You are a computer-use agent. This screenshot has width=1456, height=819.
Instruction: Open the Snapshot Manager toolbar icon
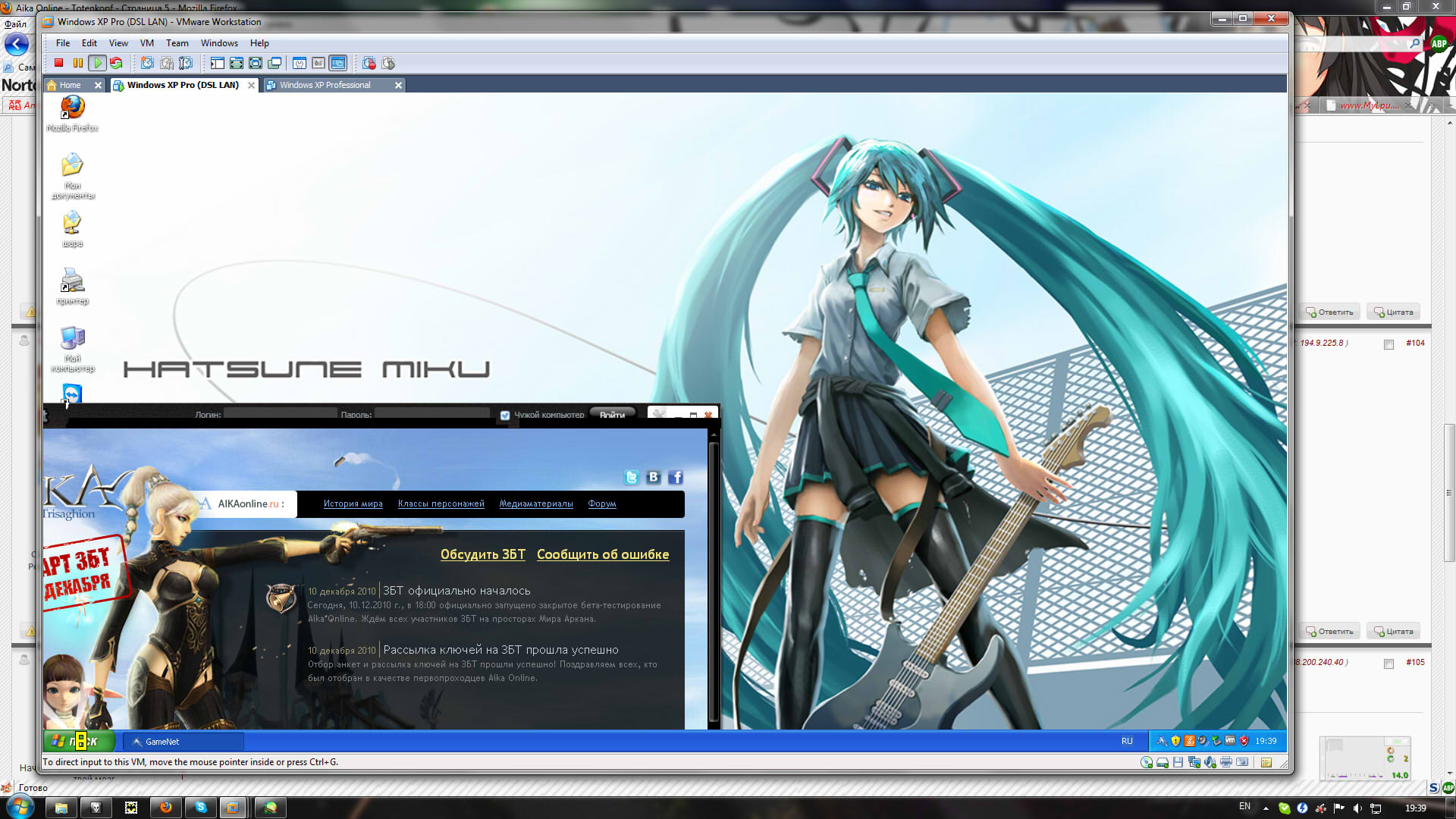pos(185,64)
